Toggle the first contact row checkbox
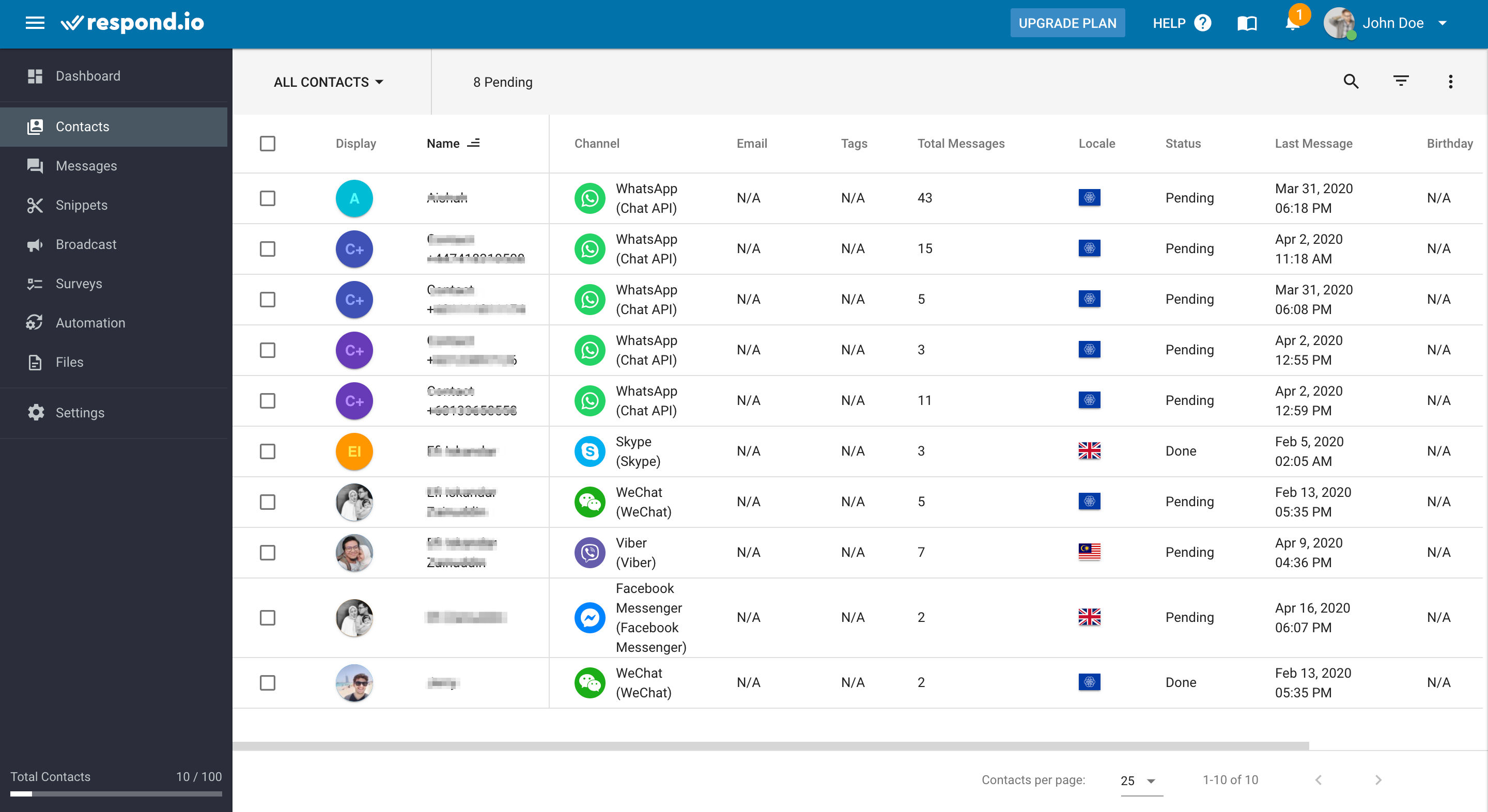Screen dimensions: 1488x812 point(268,198)
